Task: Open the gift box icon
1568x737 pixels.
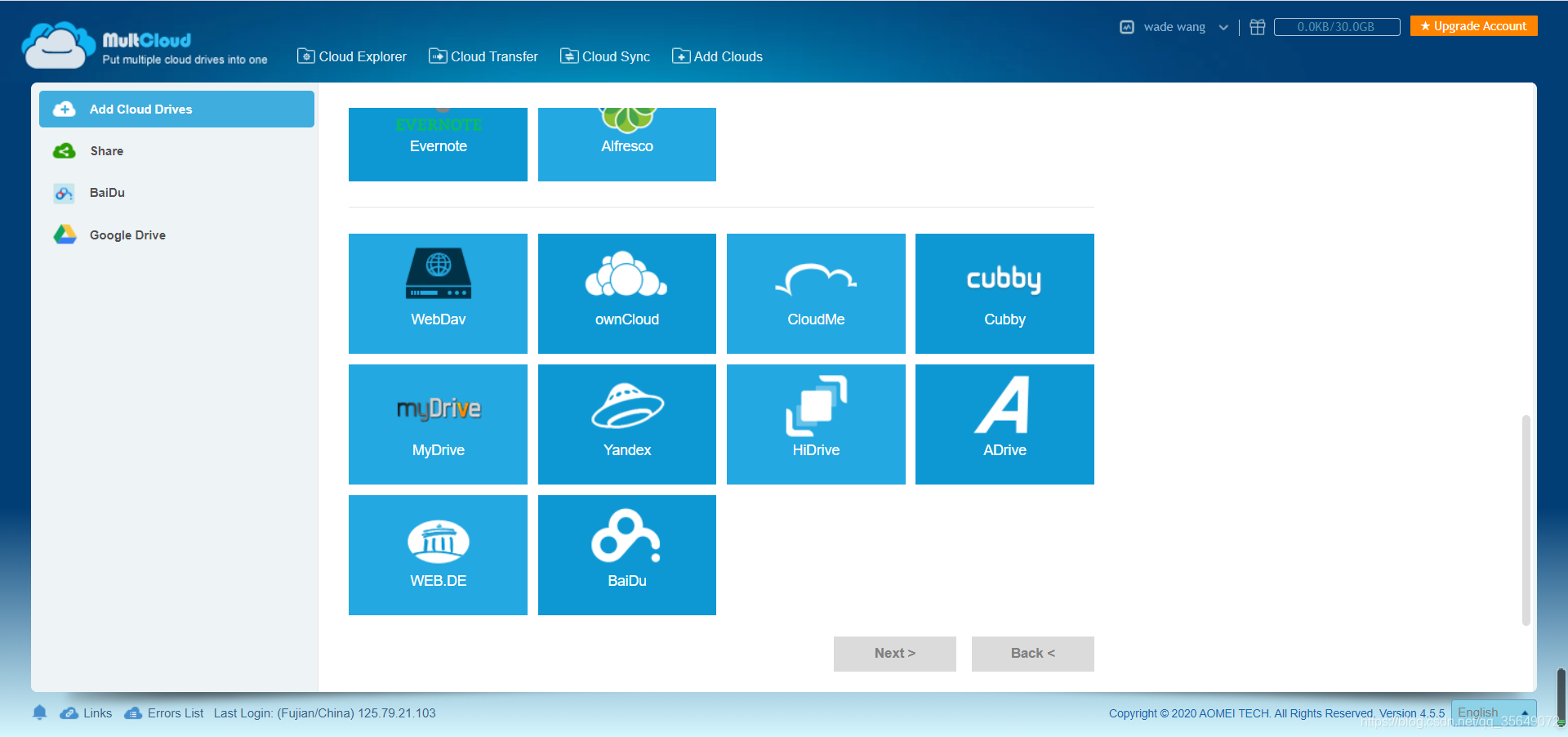Action: (1258, 27)
